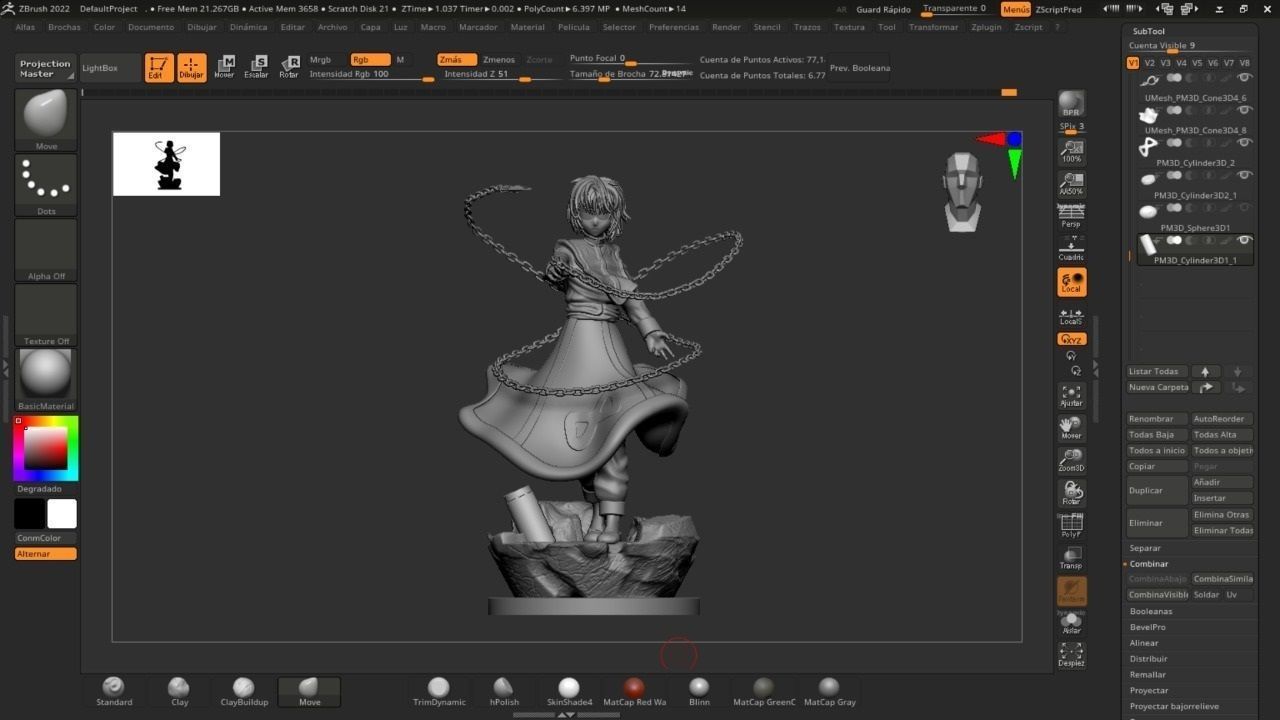Enable Zmás sculpt mode
The image size is (1280, 720).
pyautogui.click(x=457, y=60)
